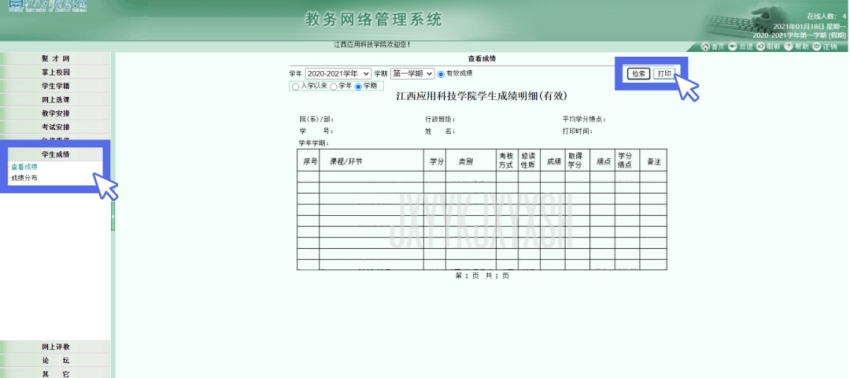Collapse the sidebar using the splitter handle

point(113,216)
